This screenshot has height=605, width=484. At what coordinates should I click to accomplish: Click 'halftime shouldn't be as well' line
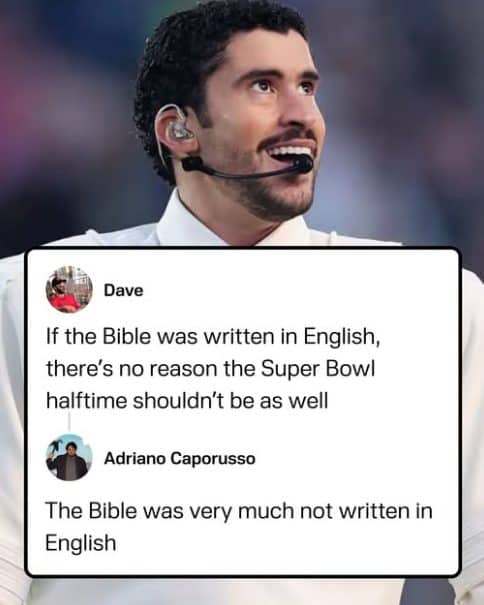coord(187,401)
